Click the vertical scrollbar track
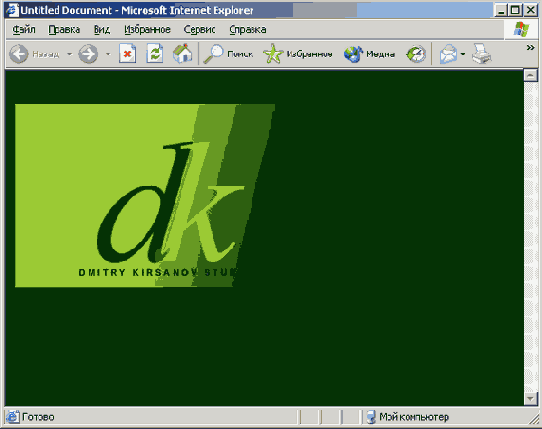This screenshot has height=429, width=542. 531,237
